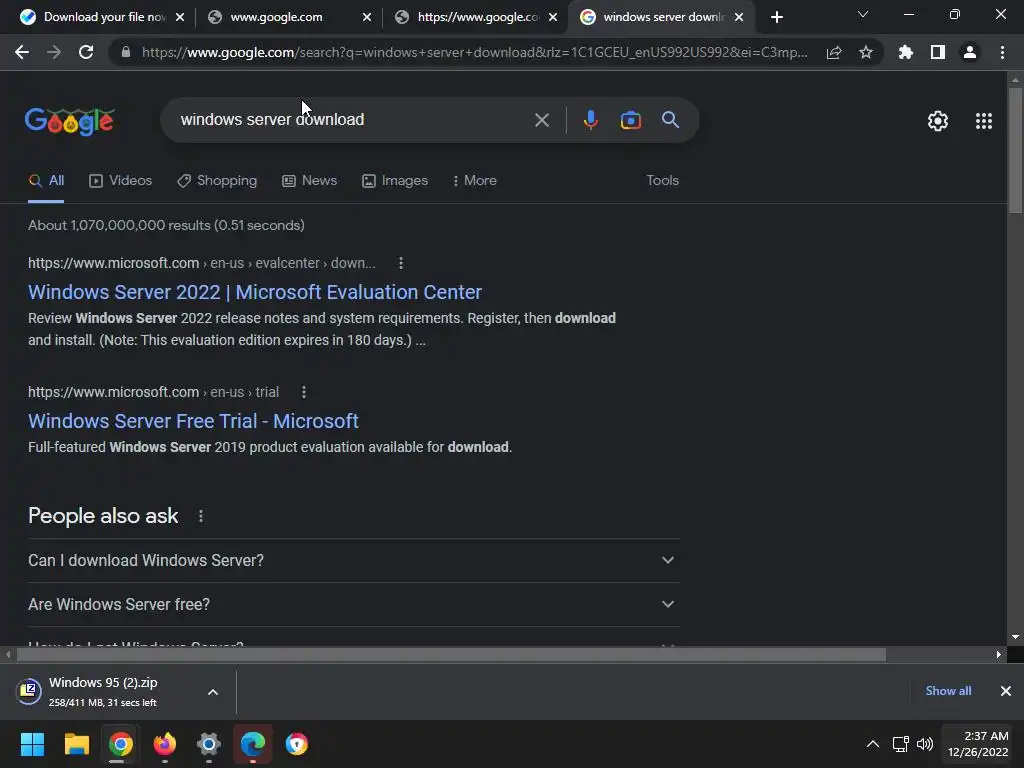The image size is (1024, 768).
Task: Open About for People also ask
Action: (200, 517)
